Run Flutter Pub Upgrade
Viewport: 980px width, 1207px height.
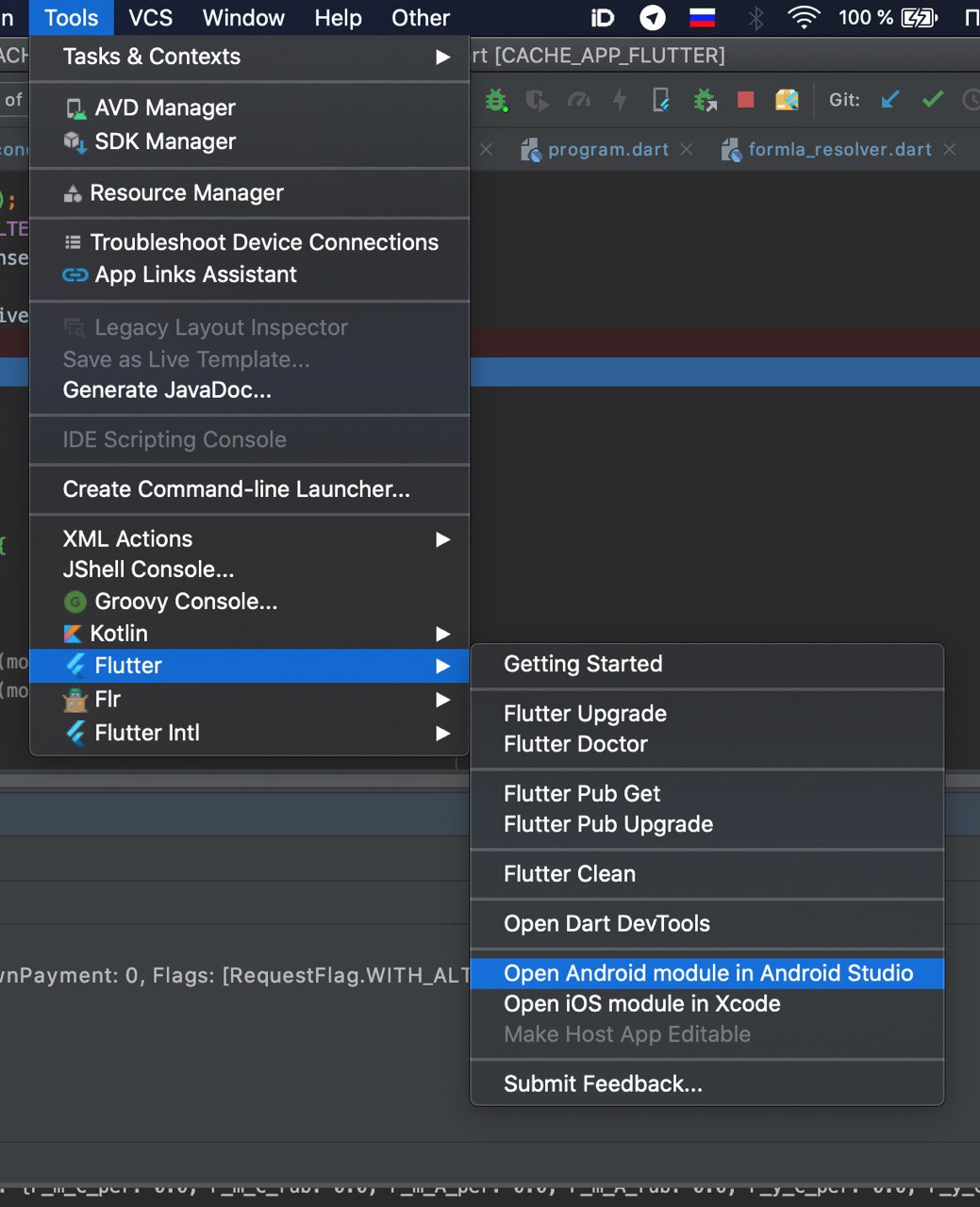(707, 824)
